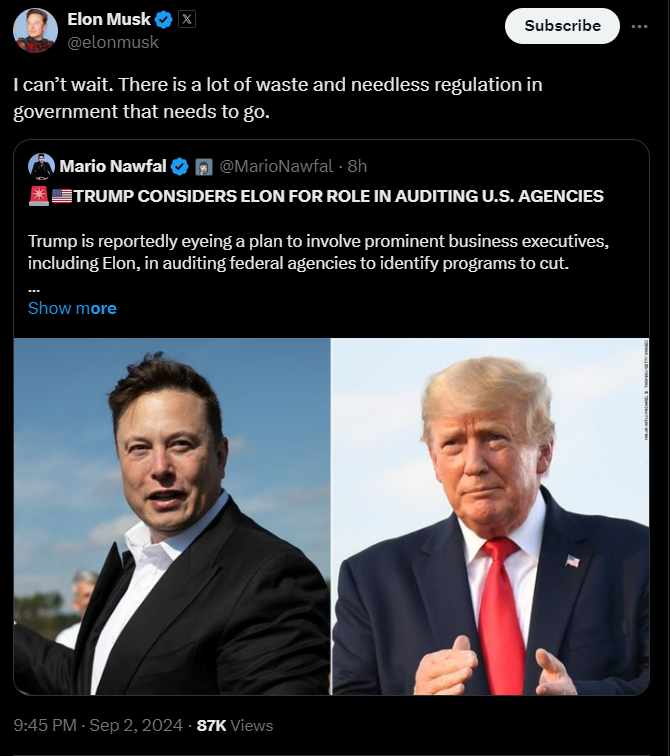The image size is (670, 756).
Task: Click the red siren emoji in the headline
Action: tap(39, 196)
